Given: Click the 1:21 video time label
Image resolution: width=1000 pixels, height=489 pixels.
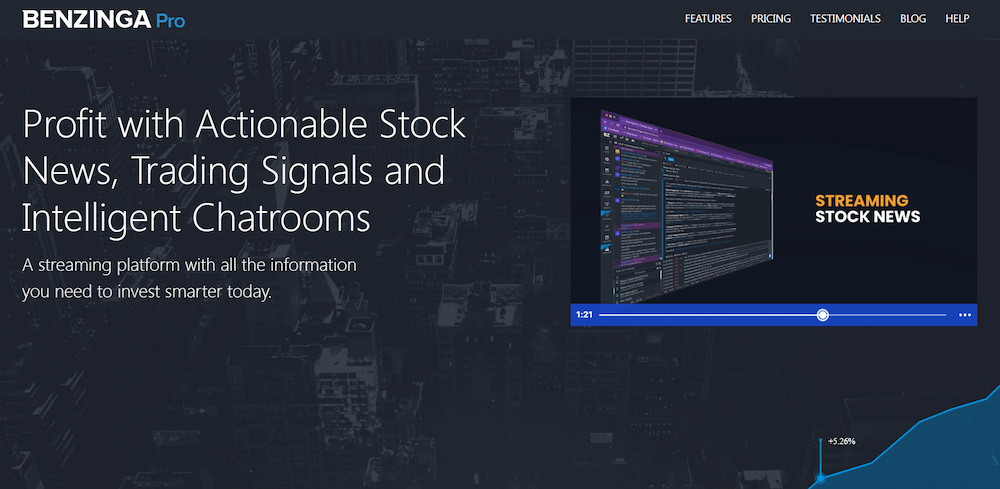Looking at the screenshot, I should click(x=584, y=315).
